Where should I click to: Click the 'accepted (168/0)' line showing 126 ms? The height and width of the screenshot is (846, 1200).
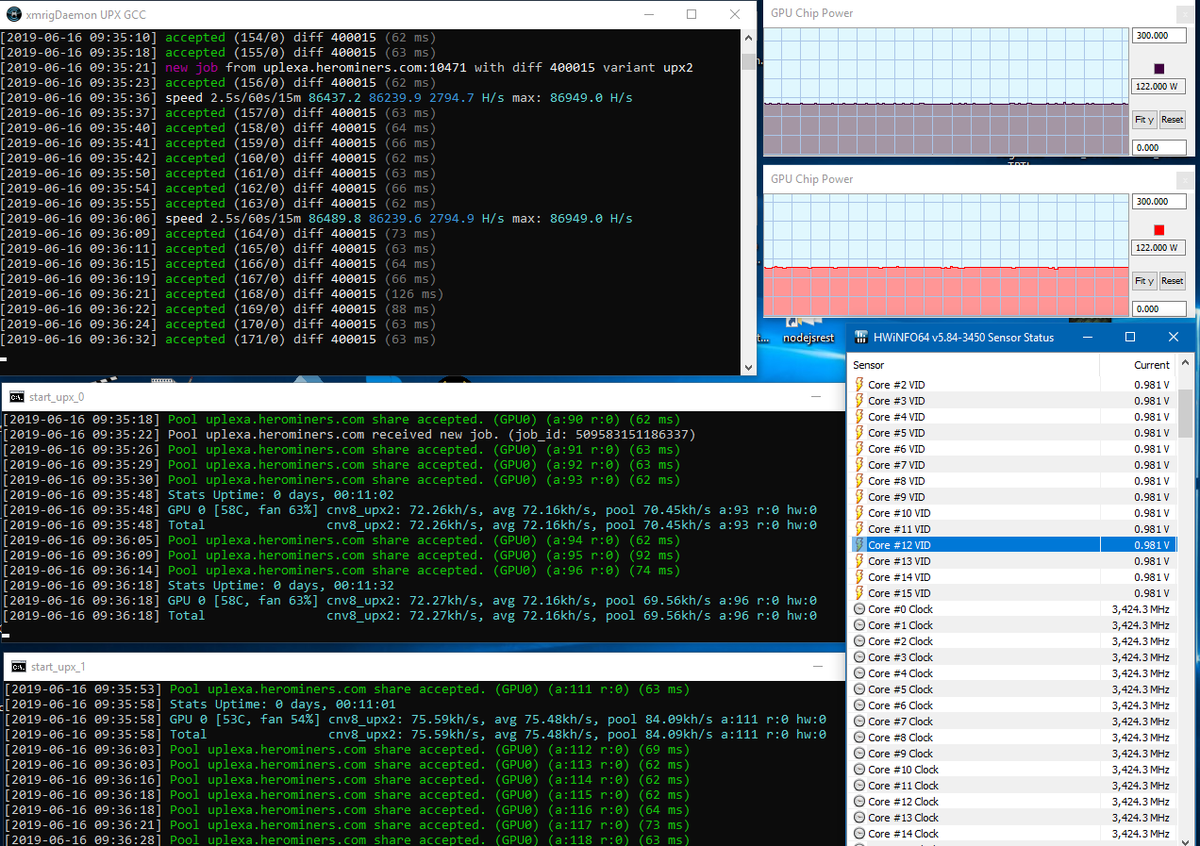tap(223, 294)
